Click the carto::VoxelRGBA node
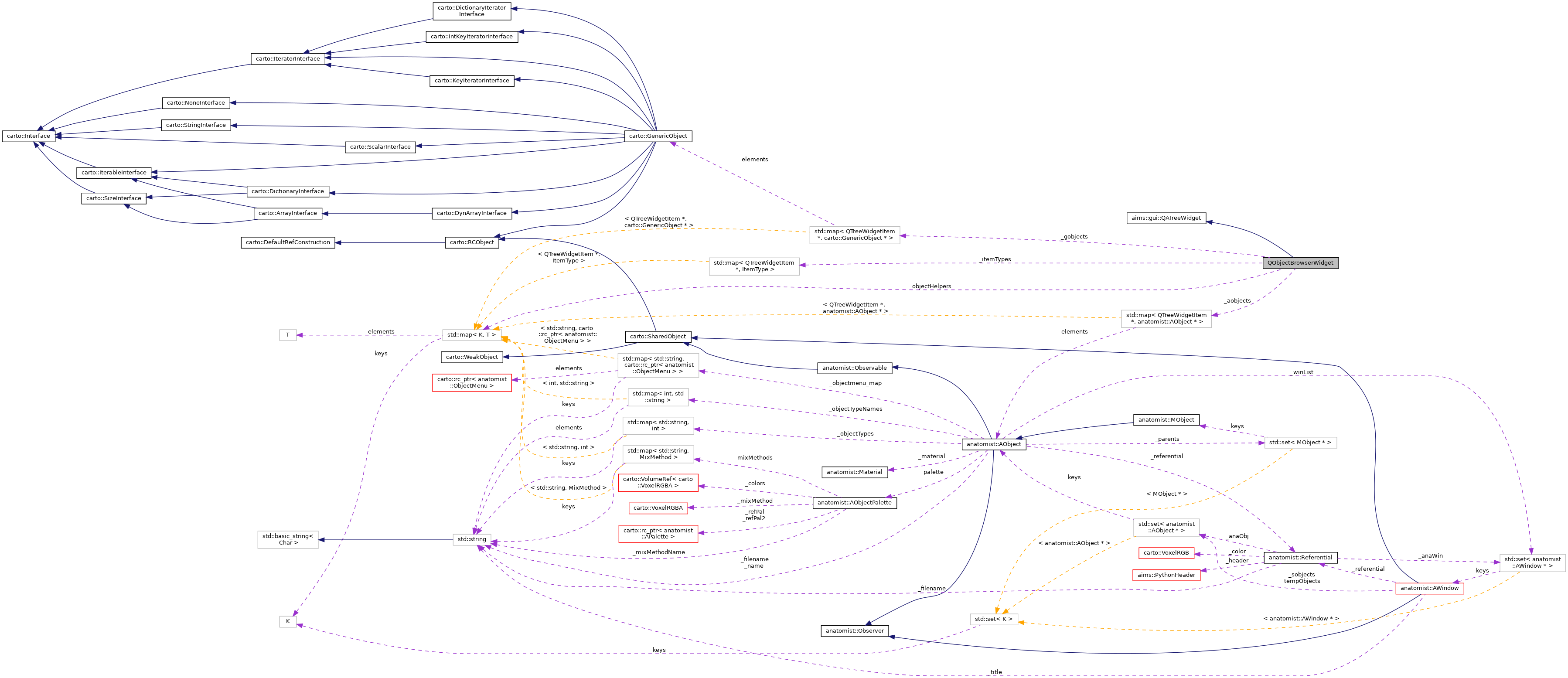This screenshot has width=1568, height=678. pyautogui.click(x=658, y=508)
